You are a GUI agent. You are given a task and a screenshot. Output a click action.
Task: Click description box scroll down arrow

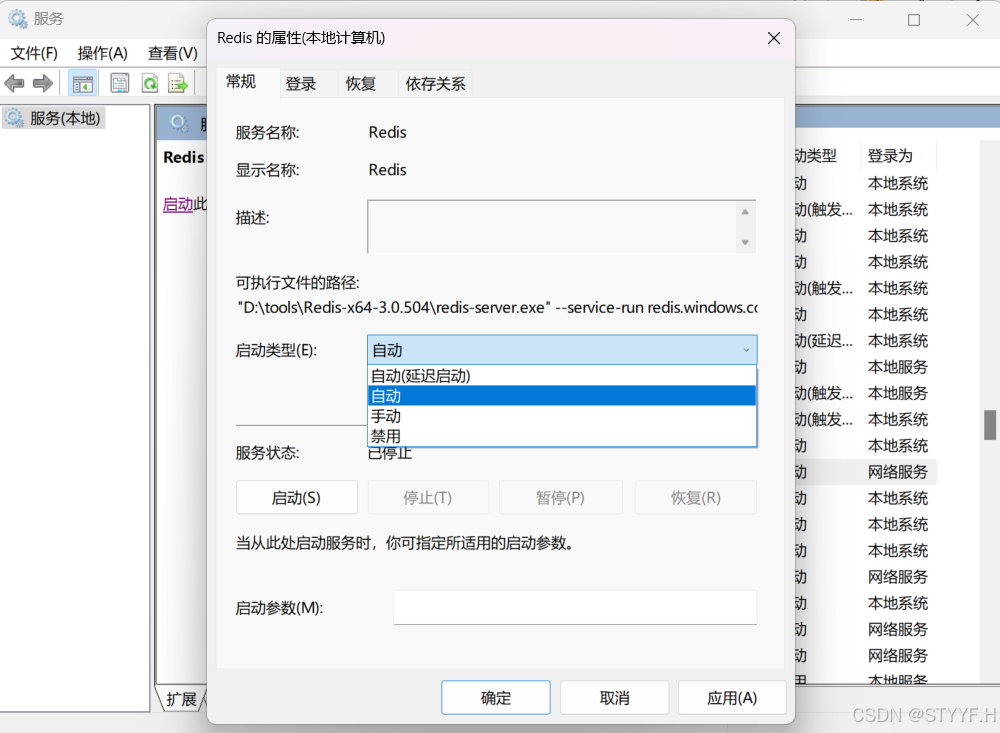tap(745, 242)
